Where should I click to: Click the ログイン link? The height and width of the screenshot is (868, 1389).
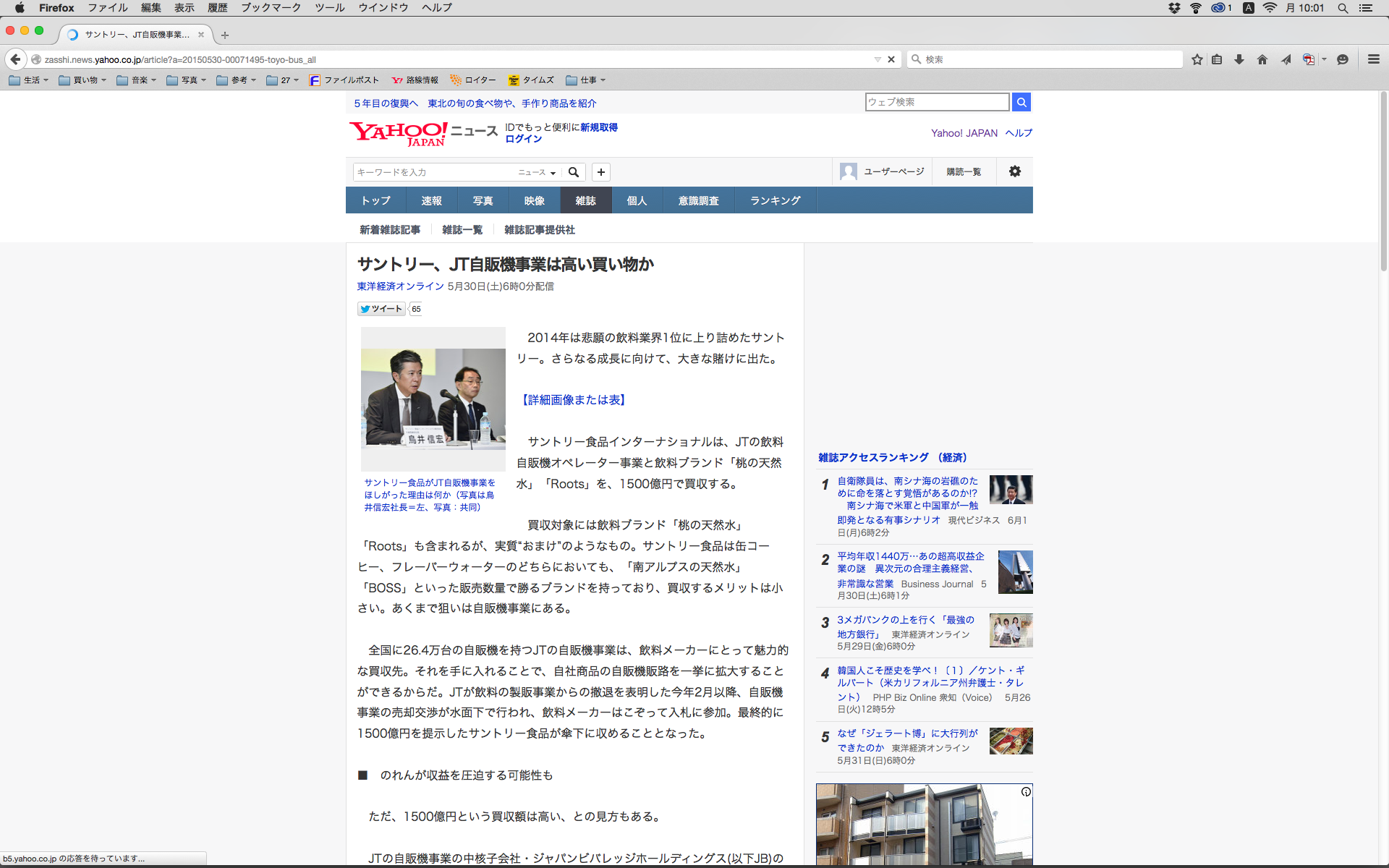pos(523,139)
